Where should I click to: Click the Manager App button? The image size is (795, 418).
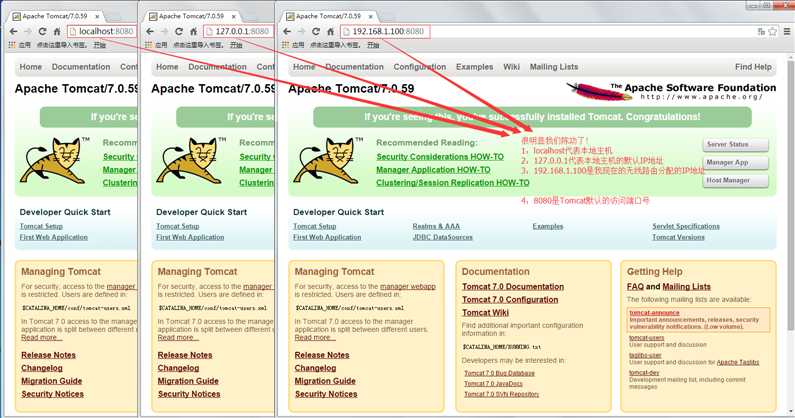pyautogui.click(x=735, y=163)
